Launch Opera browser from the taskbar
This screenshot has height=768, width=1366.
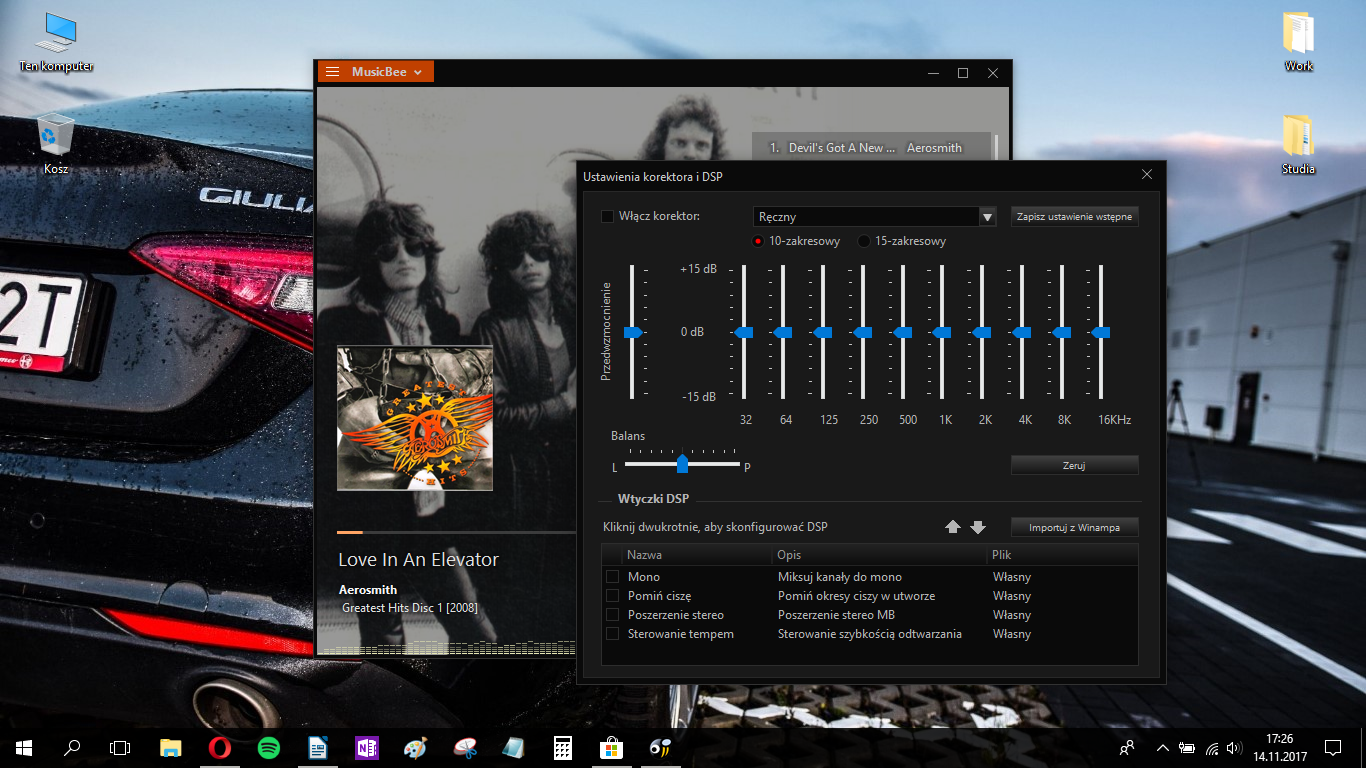219,747
